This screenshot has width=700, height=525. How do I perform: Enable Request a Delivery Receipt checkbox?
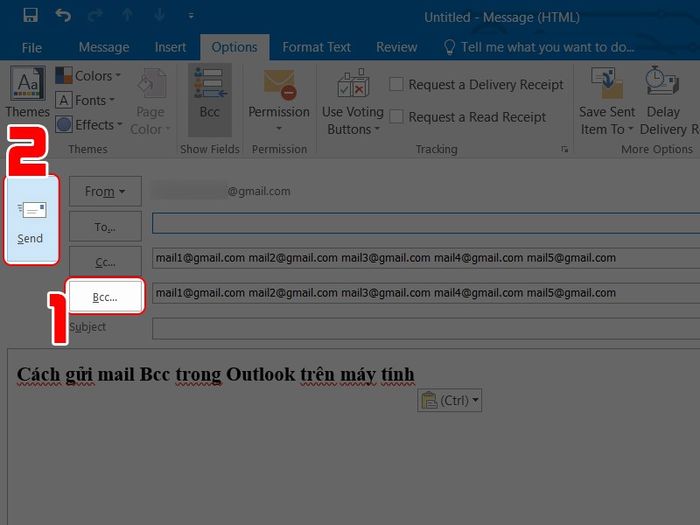pyautogui.click(x=396, y=84)
